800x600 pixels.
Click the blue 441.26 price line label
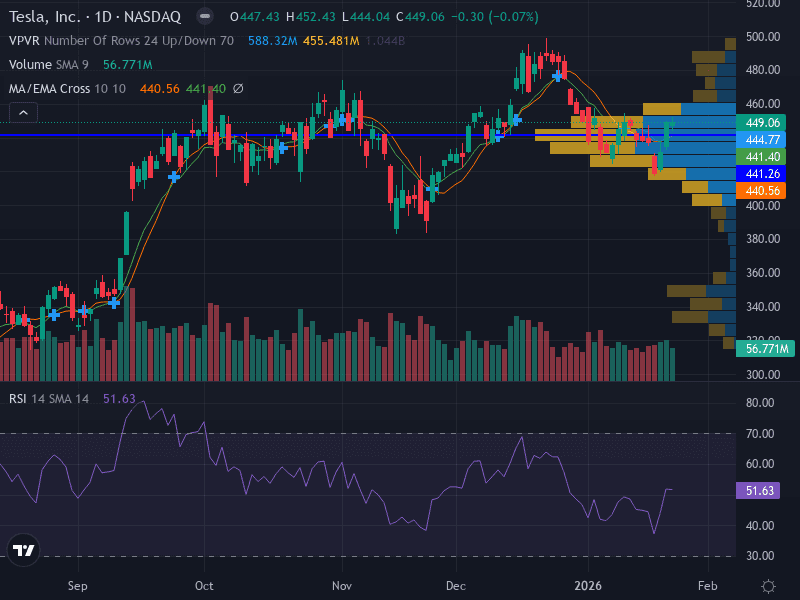click(761, 173)
